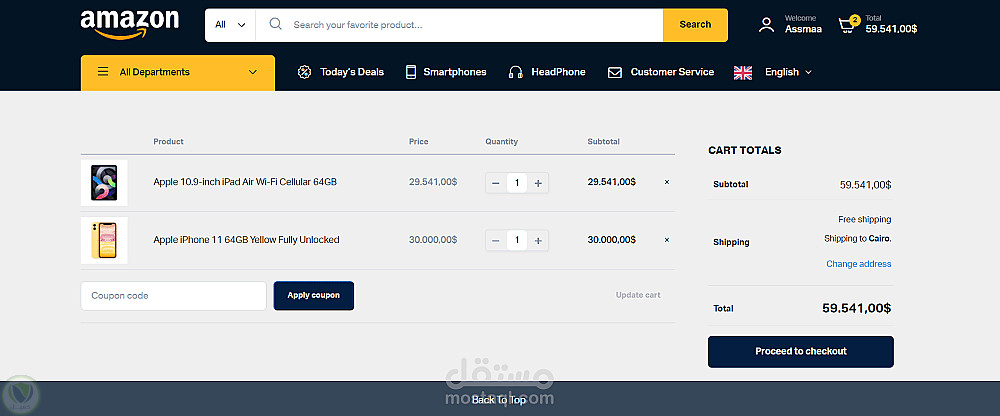Decrease quantity of iPad Air
The height and width of the screenshot is (416, 1000).
496,183
